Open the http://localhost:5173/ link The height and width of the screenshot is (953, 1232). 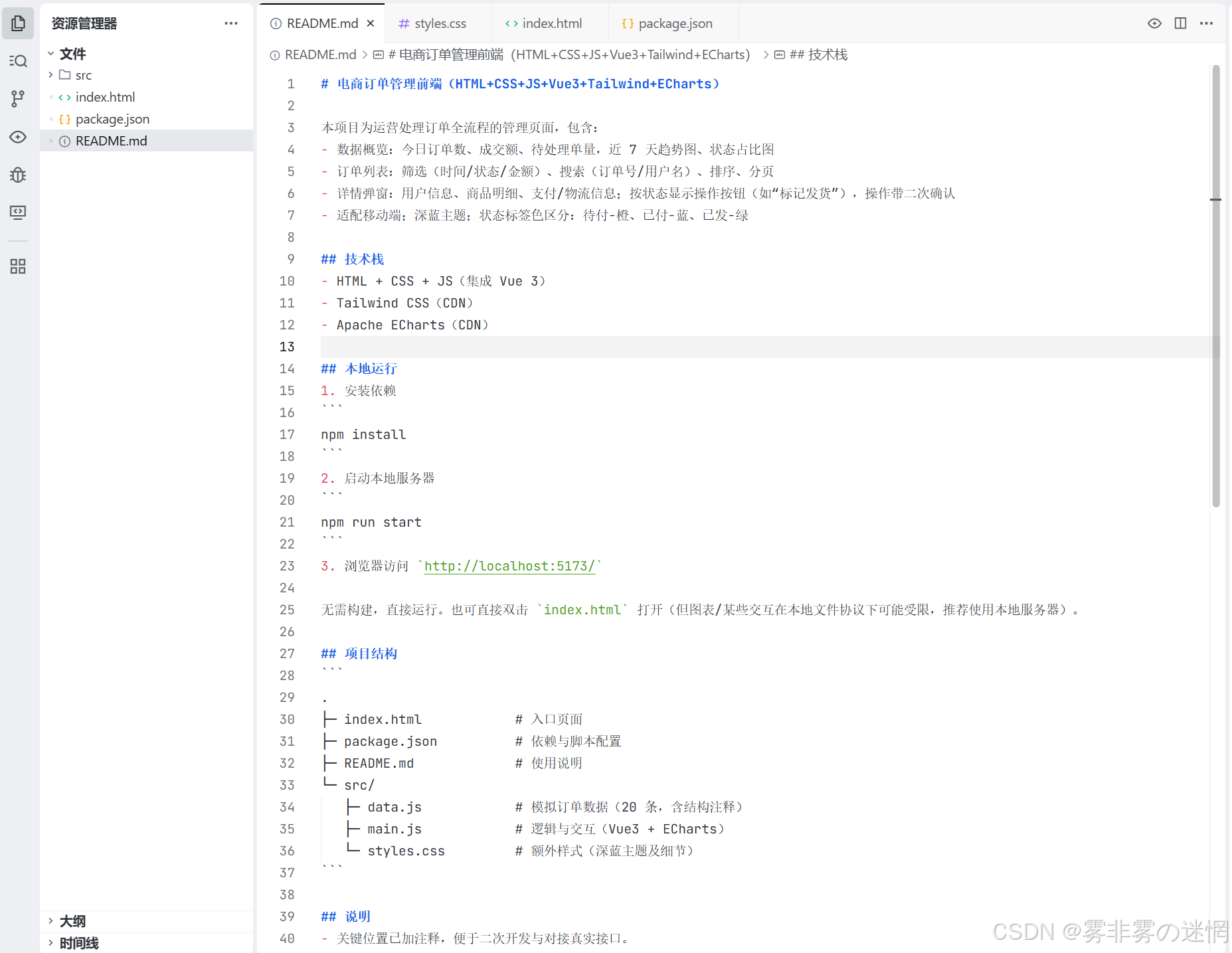point(509,566)
